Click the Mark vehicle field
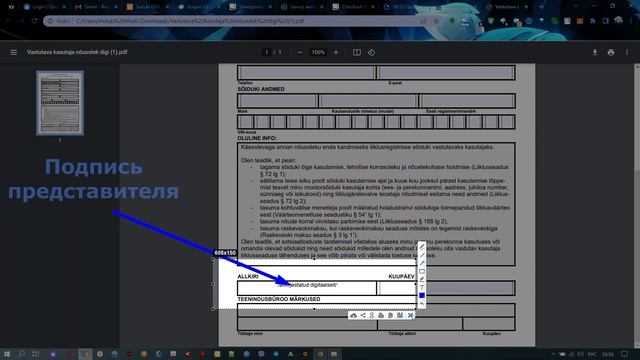 (278, 101)
